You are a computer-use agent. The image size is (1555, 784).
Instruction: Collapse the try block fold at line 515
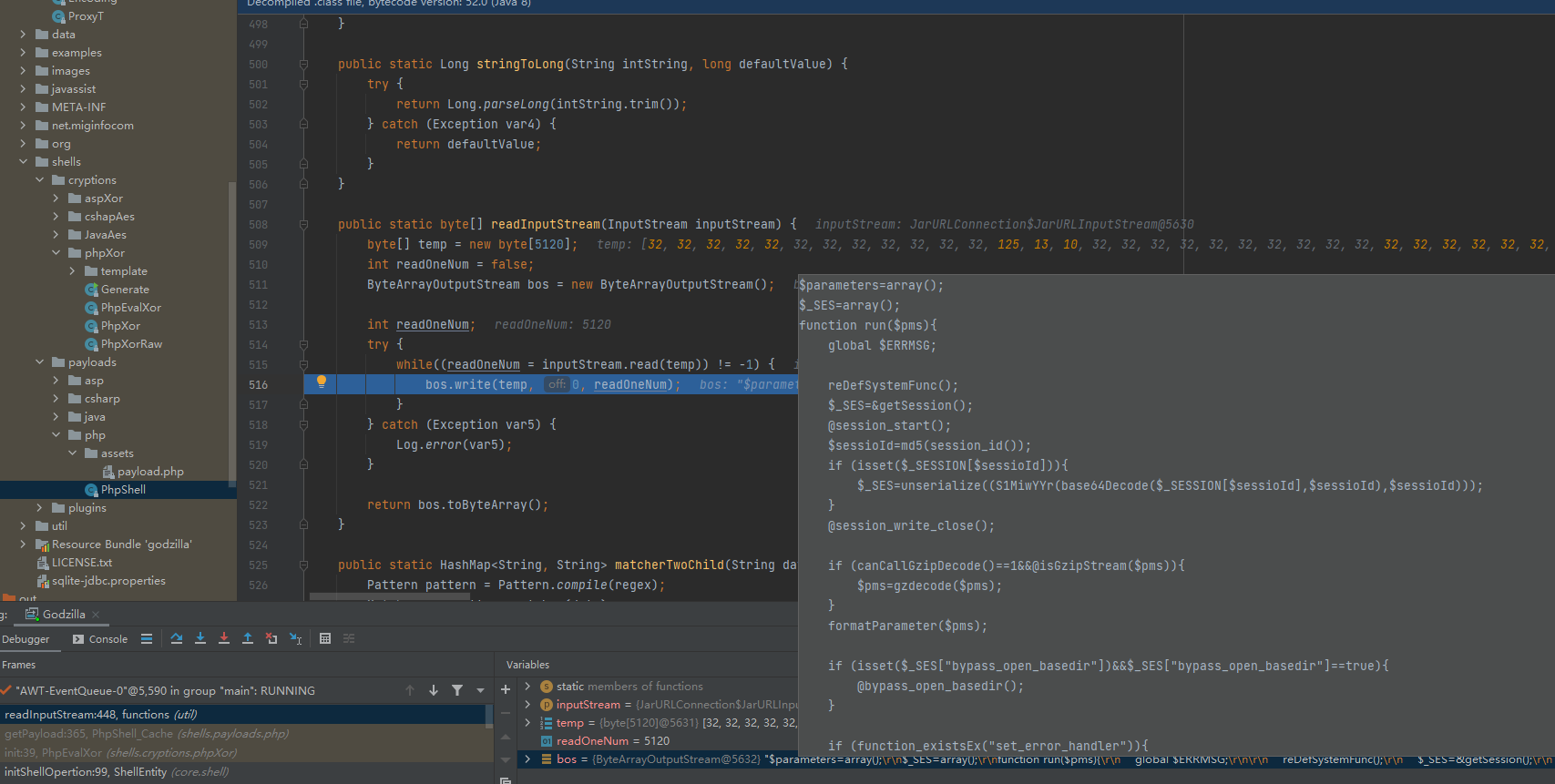(303, 365)
